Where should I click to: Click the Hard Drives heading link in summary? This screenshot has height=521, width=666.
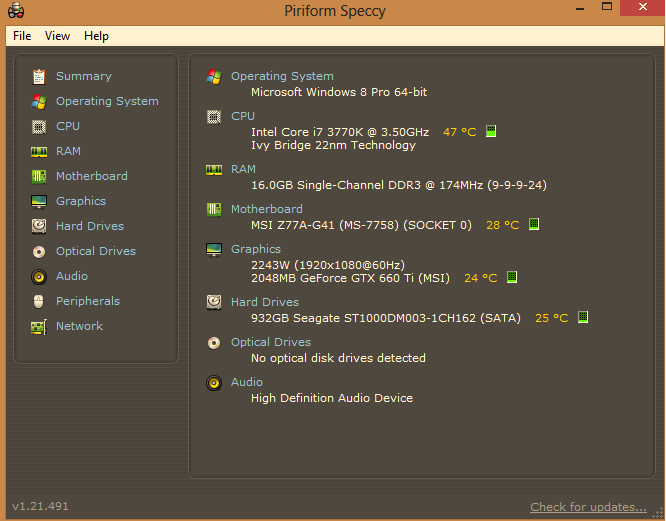(265, 302)
